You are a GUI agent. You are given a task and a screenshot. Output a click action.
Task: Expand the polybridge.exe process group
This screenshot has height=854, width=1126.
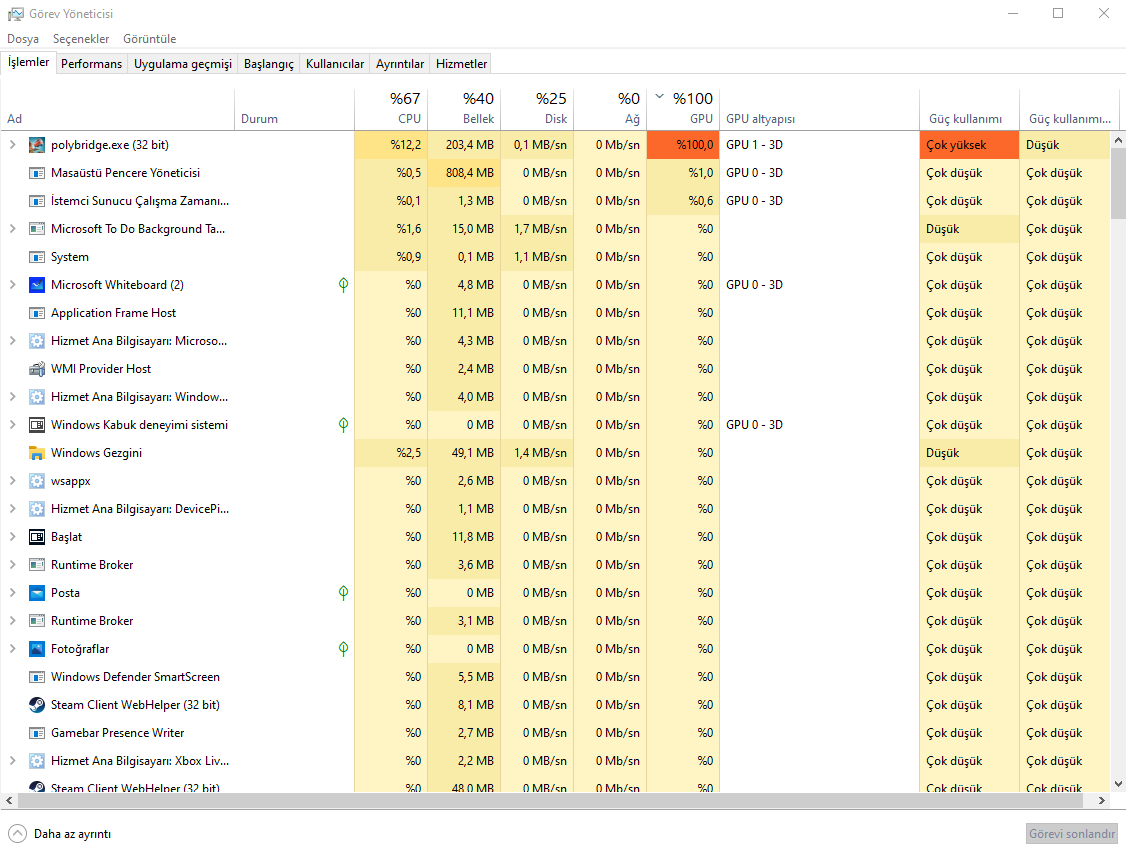pyautogui.click(x=12, y=145)
